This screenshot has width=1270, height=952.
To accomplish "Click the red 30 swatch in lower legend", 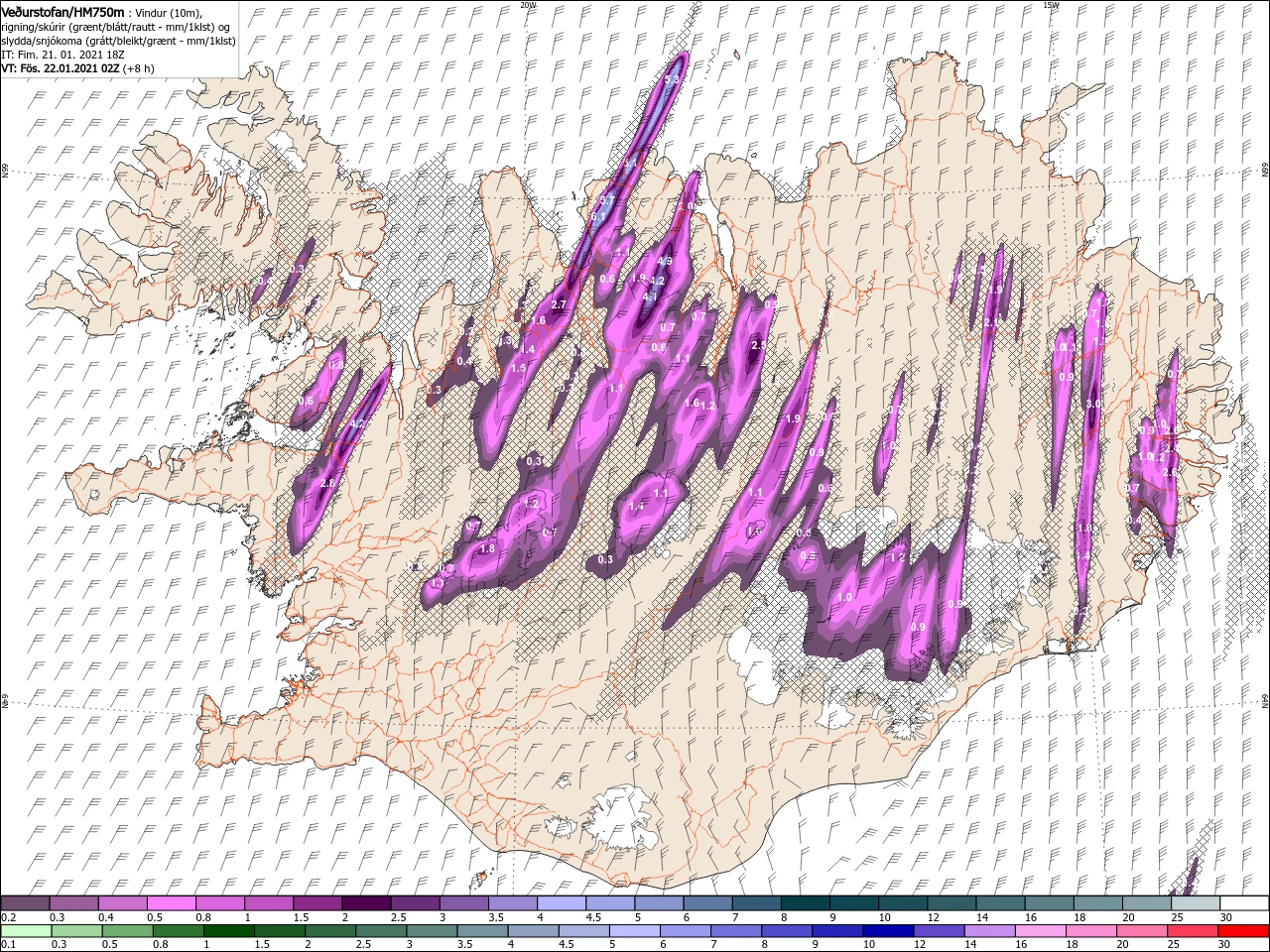I will coord(1244,931).
